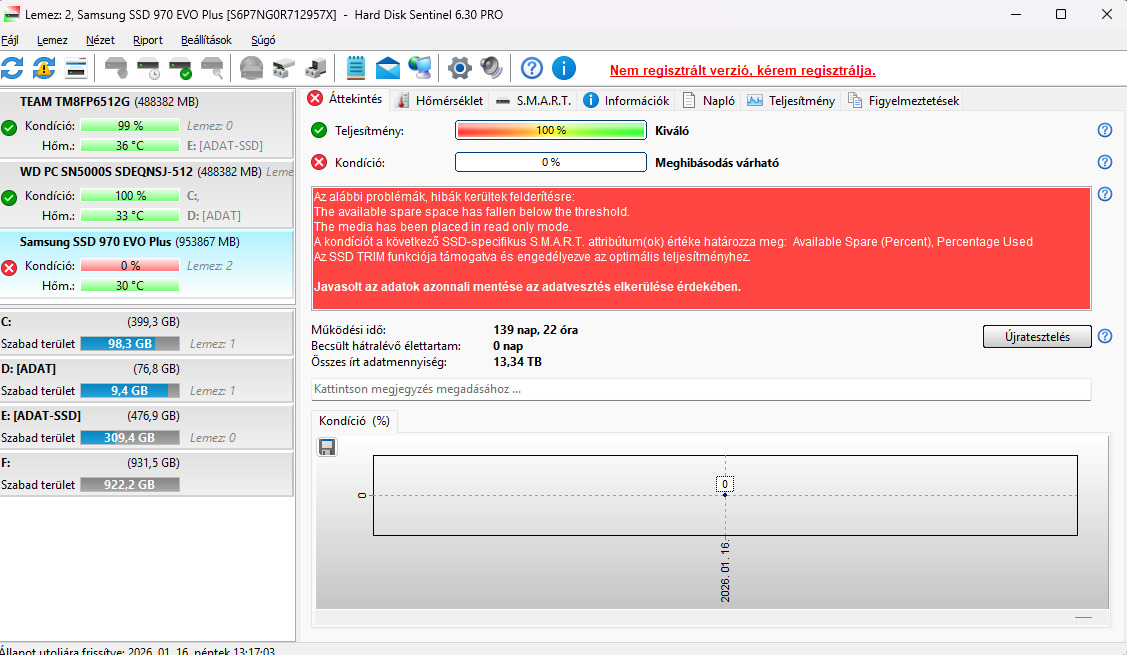Image resolution: width=1127 pixels, height=655 pixels.
Task: Select the TEAM TM8FP6512G disk
Action: point(147,123)
